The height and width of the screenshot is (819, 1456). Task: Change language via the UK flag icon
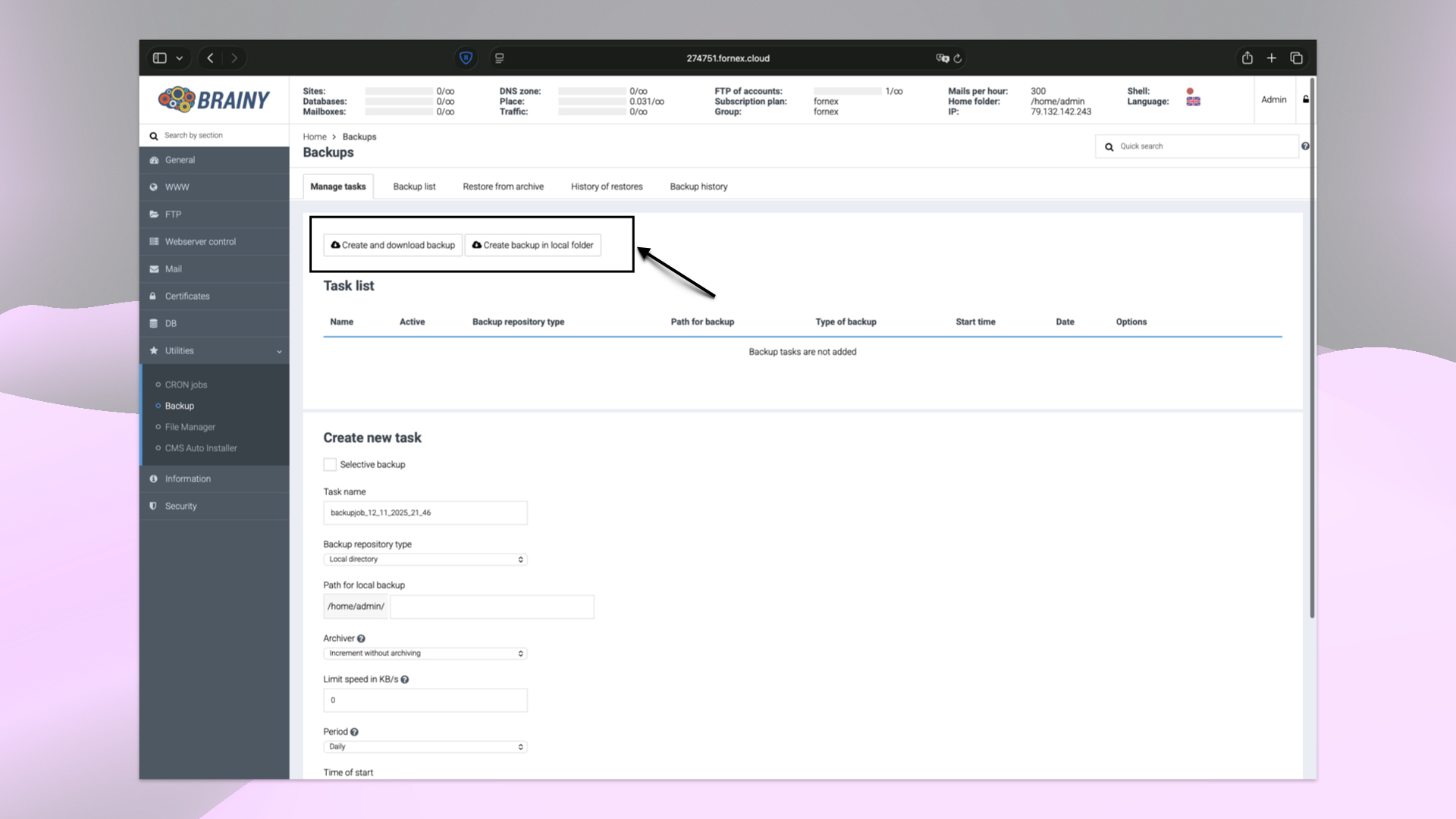pyautogui.click(x=1193, y=101)
